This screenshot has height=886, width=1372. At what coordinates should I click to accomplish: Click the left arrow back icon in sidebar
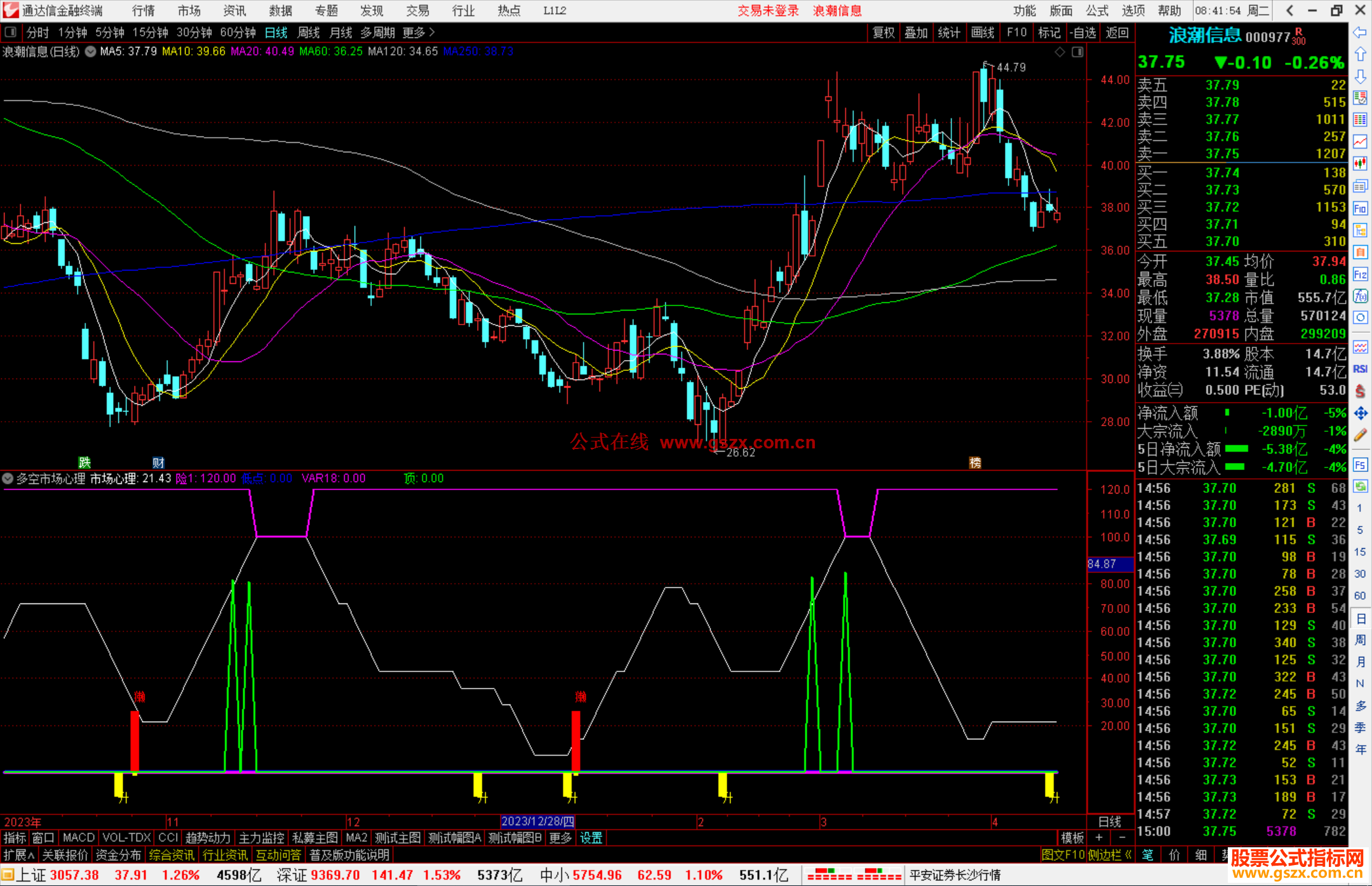(x=1360, y=32)
